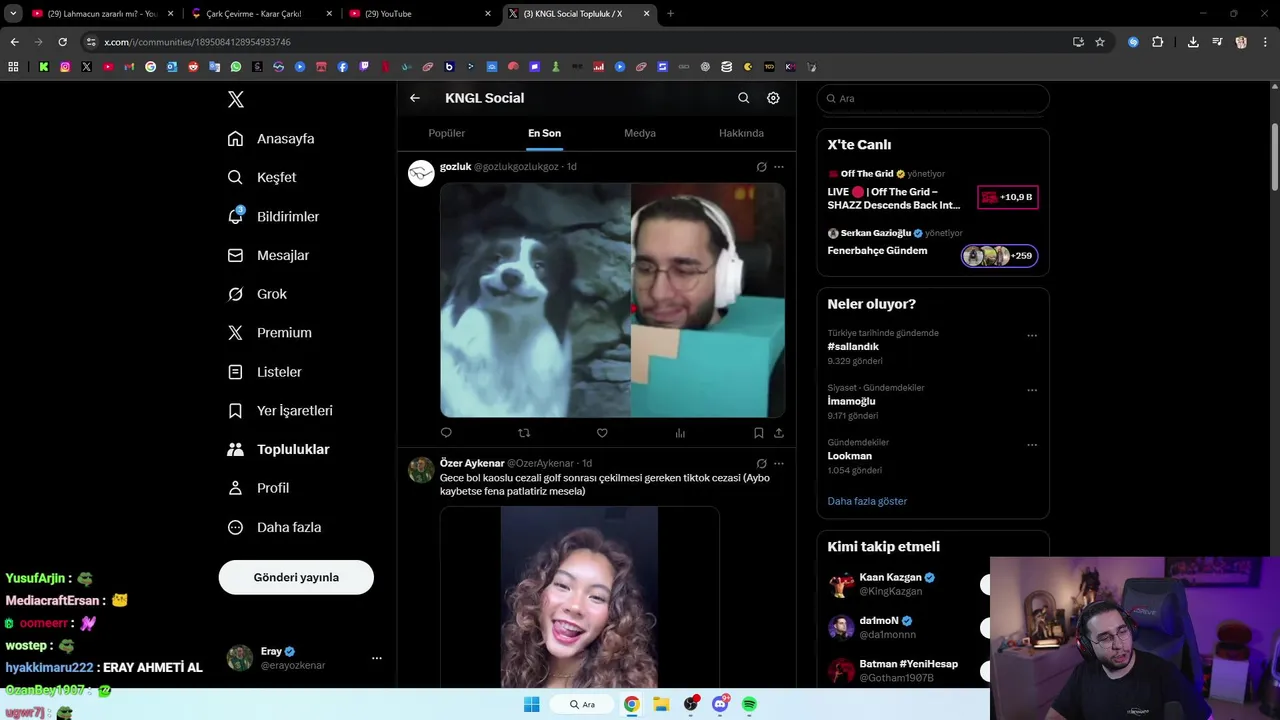Click Daha fazla göster link
Image resolution: width=1280 pixels, height=720 pixels.
pos(867,501)
